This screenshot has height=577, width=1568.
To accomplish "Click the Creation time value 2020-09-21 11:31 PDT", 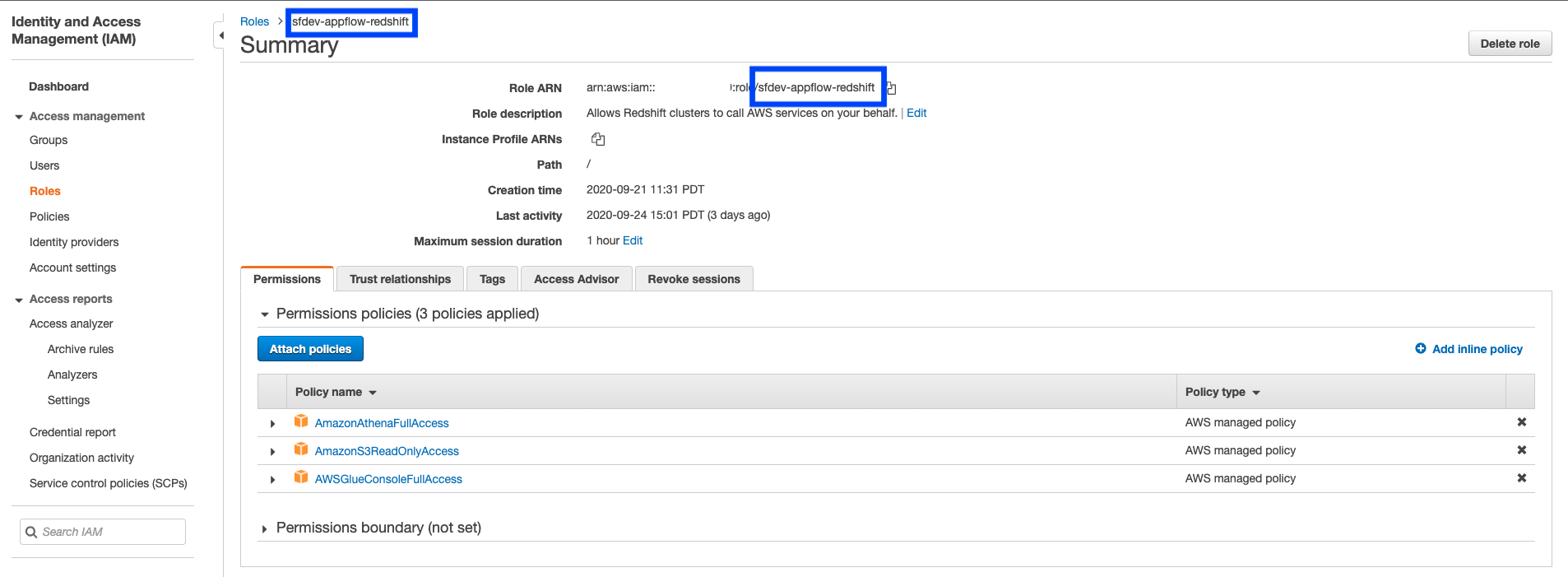I will coord(645,189).
